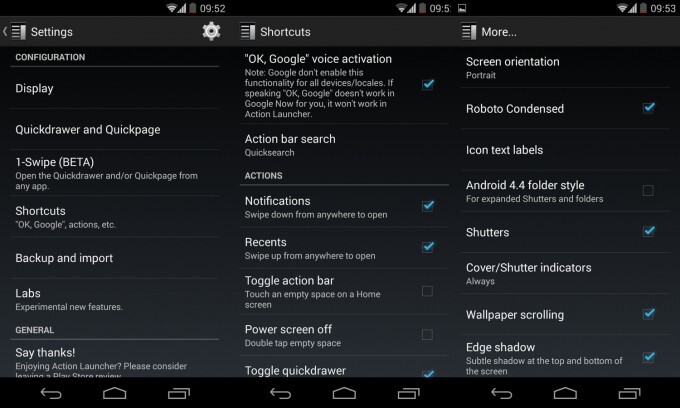Open Action bar search Quicksearch selector
This screenshot has height=408, width=680.
[344, 145]
